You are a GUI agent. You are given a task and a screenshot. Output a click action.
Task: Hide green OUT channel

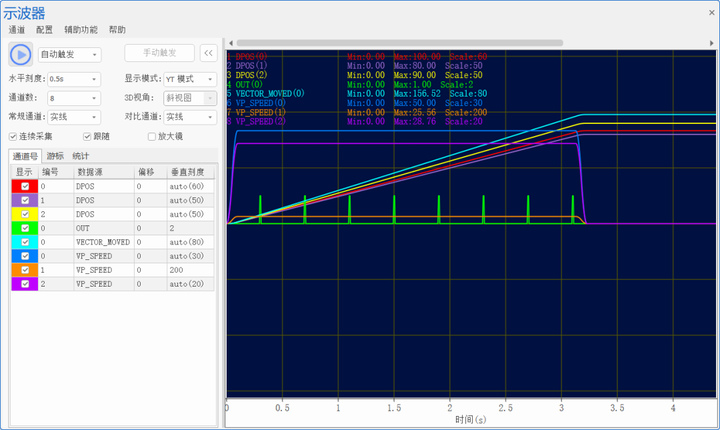(25, 228)
